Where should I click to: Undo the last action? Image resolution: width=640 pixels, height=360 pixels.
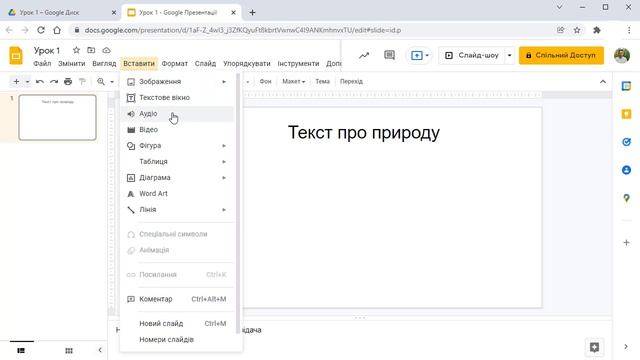tap(40, 82)
